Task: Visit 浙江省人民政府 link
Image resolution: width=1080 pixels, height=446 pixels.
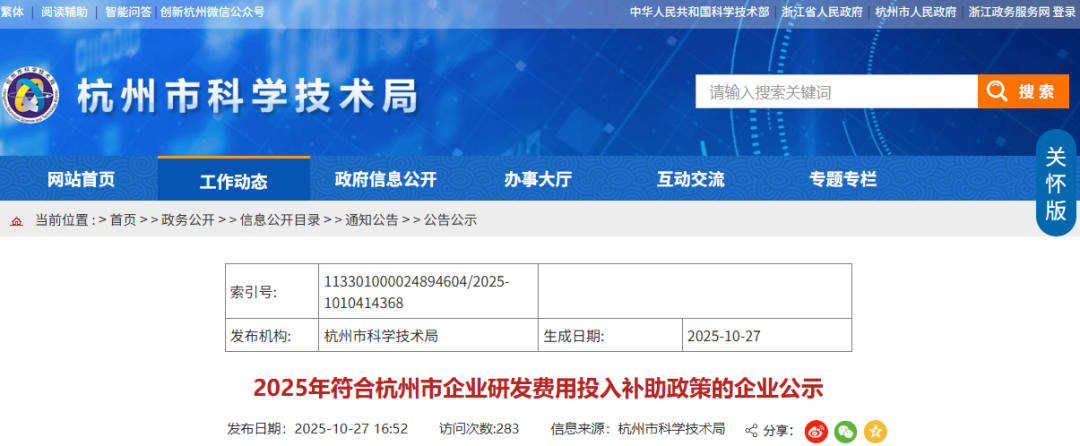Action: (x=822, y=12)
